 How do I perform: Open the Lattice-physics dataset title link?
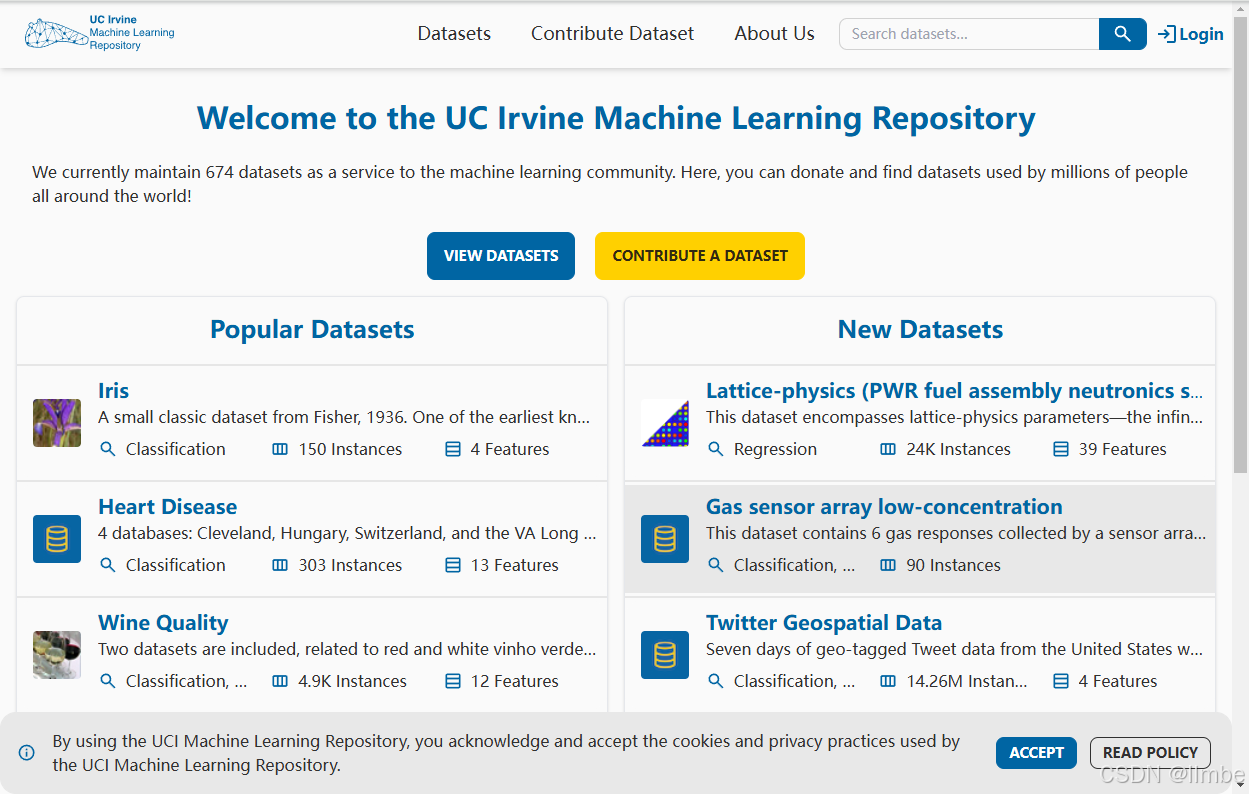click(954, 391)
